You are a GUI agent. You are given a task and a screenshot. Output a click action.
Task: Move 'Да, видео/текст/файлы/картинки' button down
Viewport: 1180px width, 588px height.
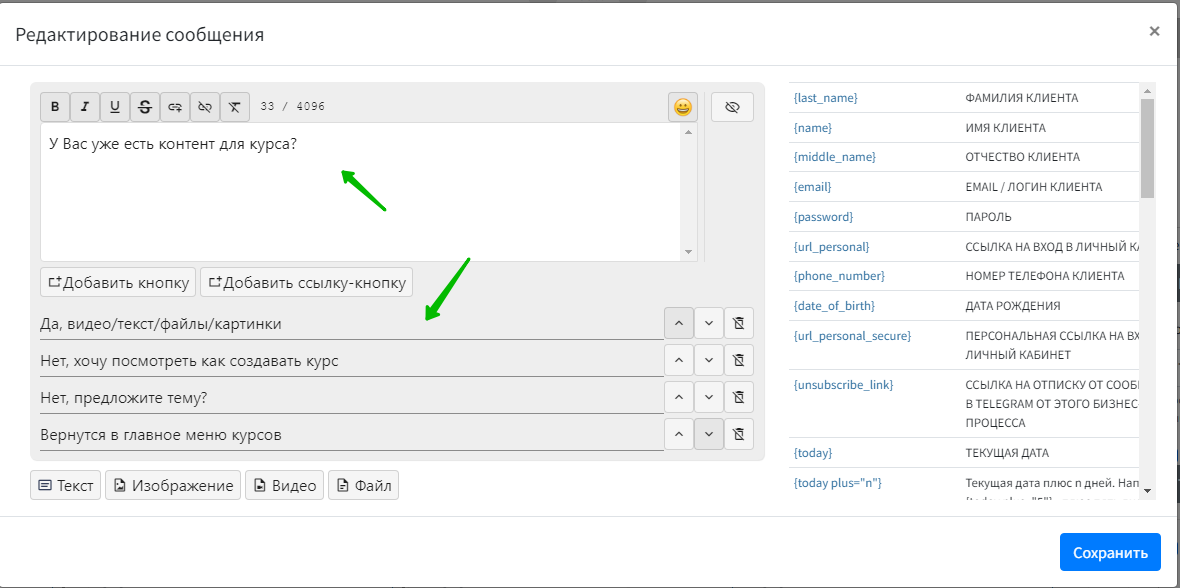[709, 323]
